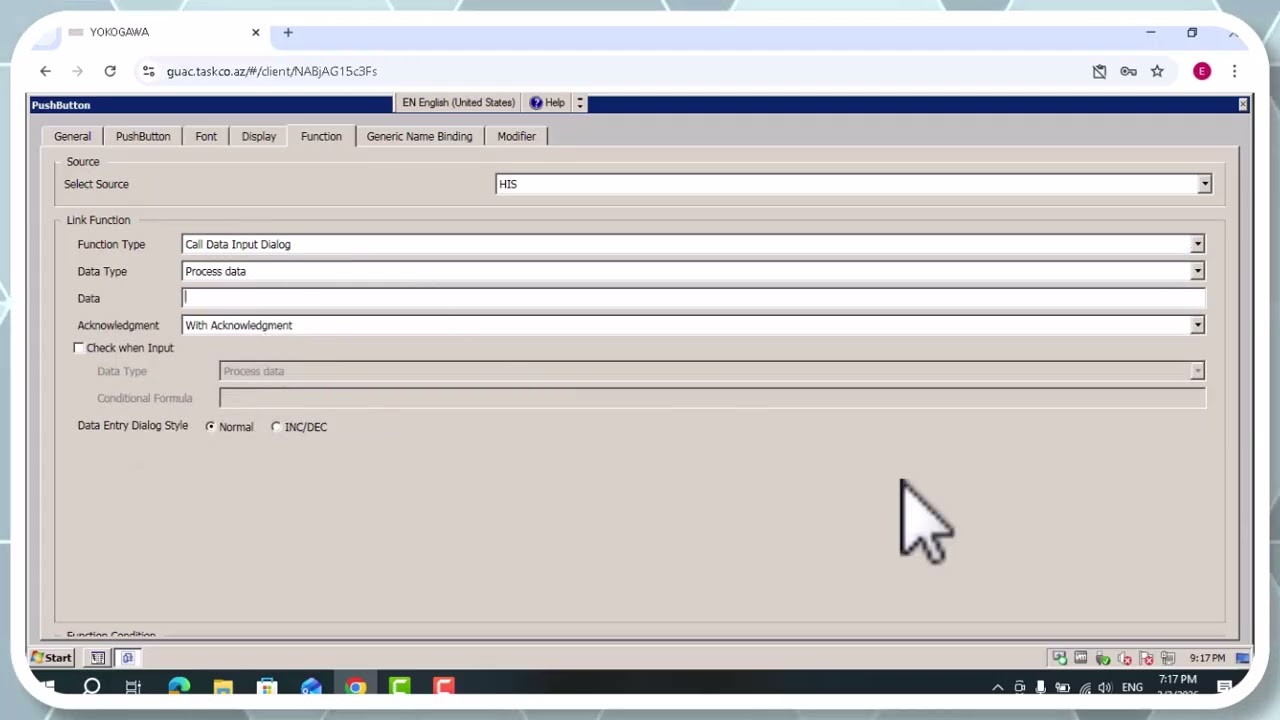This screenshot has height=720, width=1280.
Task: Open the Chrome profile avatar
Action: [1202, 71]
